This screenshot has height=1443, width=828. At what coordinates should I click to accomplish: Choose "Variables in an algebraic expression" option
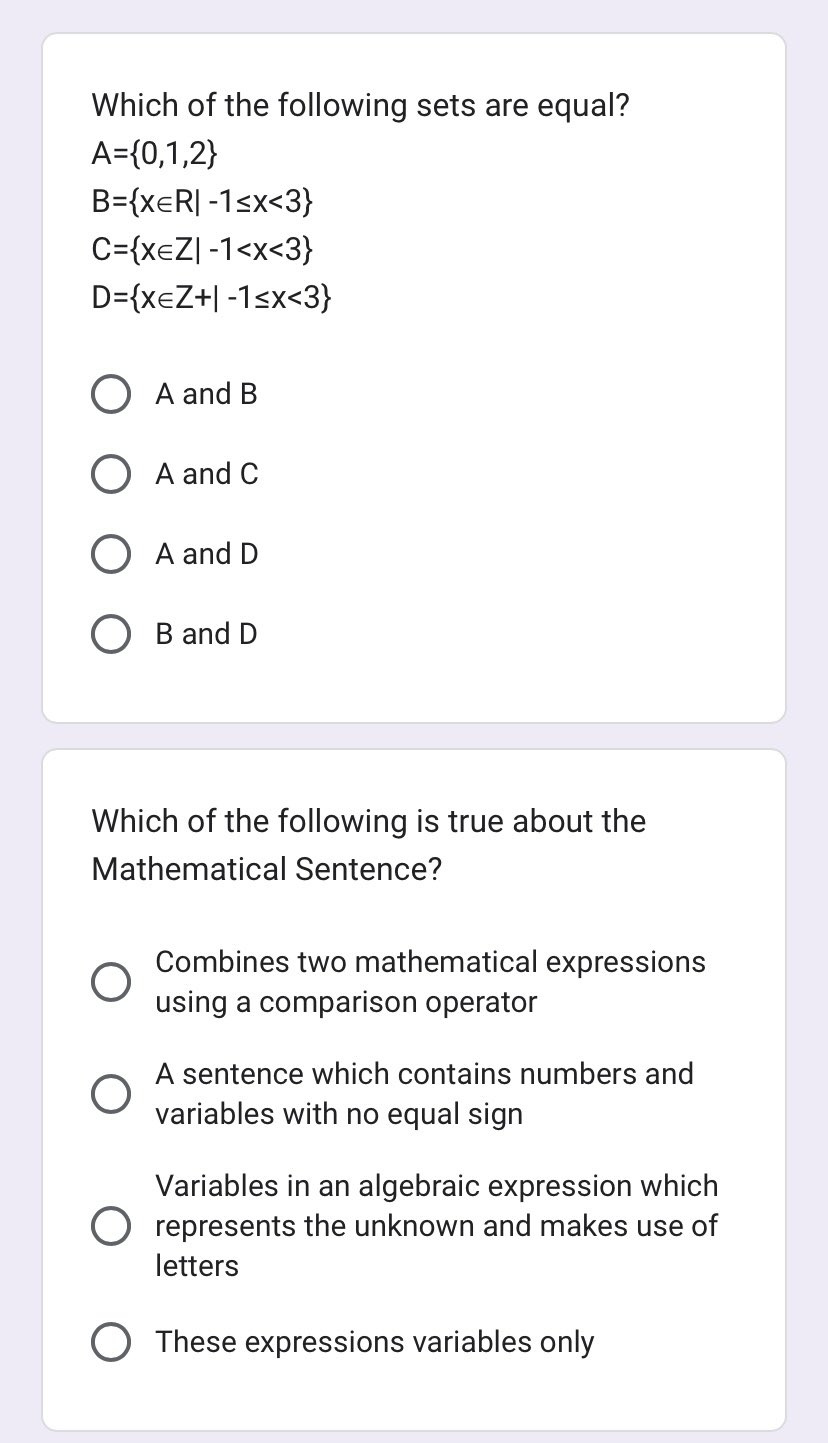(111, 1225)
